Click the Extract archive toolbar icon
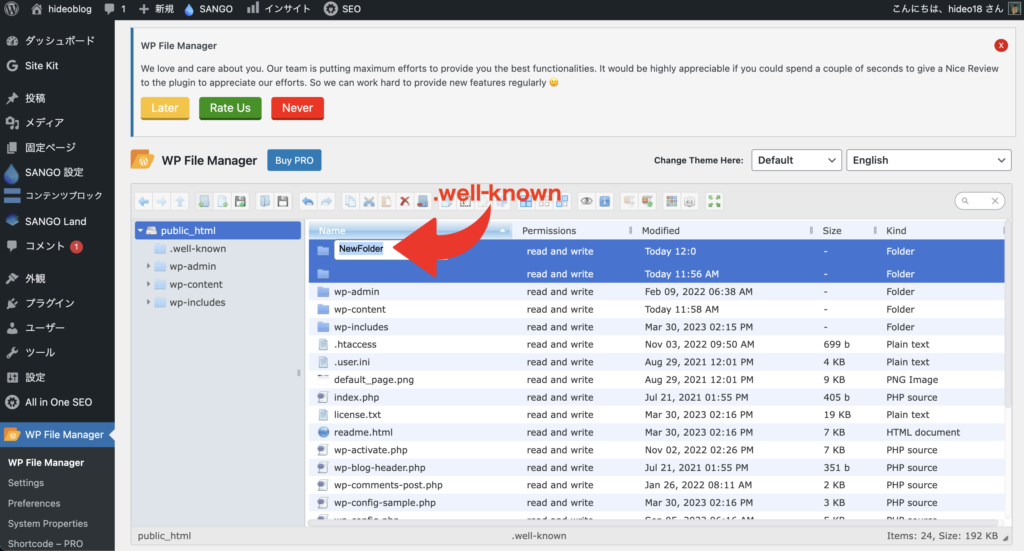This screenshot has height=551, width=1024. coord(629,201)
